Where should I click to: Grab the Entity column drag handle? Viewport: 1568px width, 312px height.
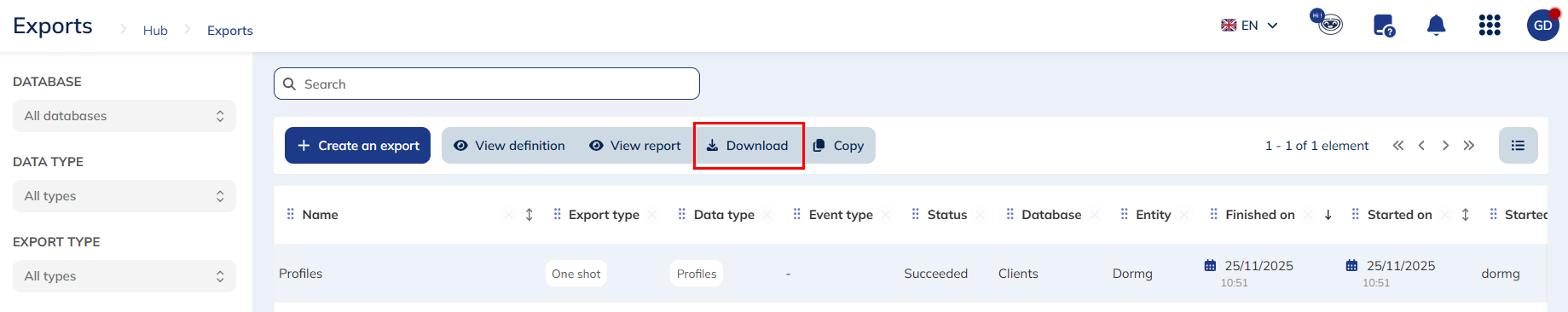click(1124, 215)
